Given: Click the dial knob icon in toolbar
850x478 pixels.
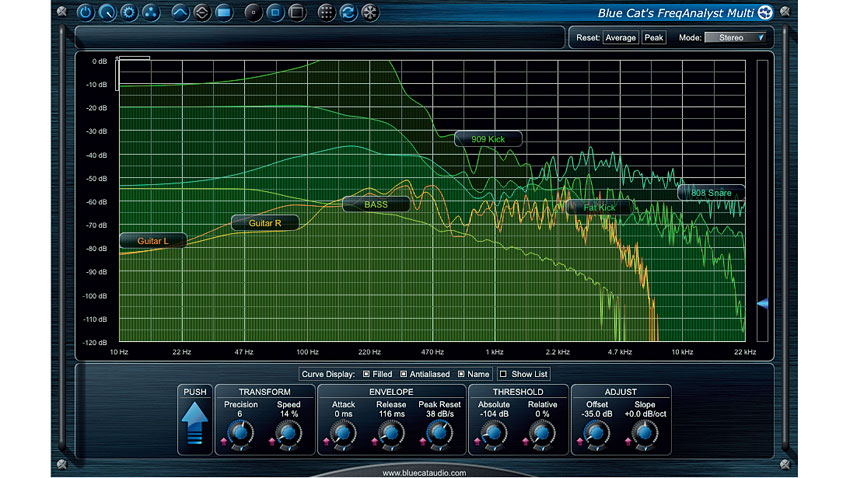Looking at the screenshot, I should 107,12.
